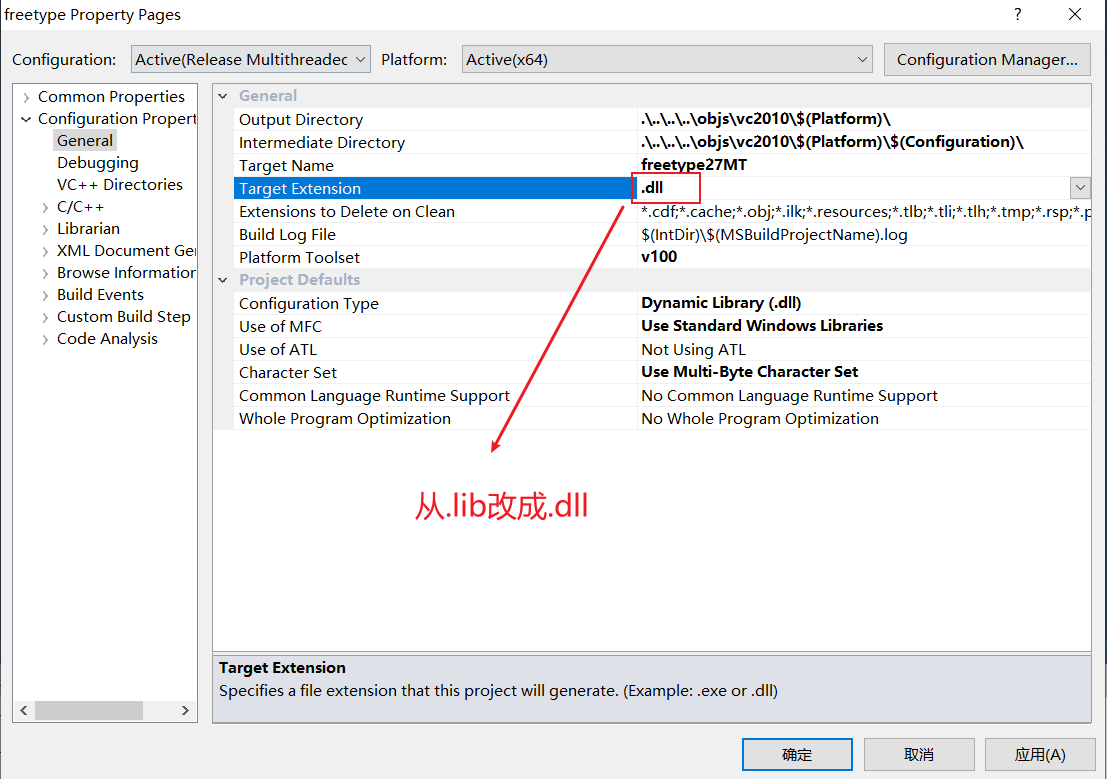Screen dimensions: 1107x779
Task: Expand the Common Properties tree node
Action: click(x=26, y=97)
